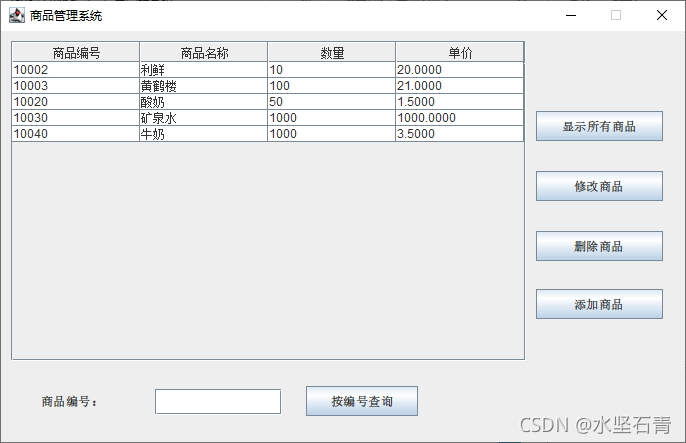The image size is (686, 443).
Task: Click price cell 21.0000
Action: tap(460, 86)
